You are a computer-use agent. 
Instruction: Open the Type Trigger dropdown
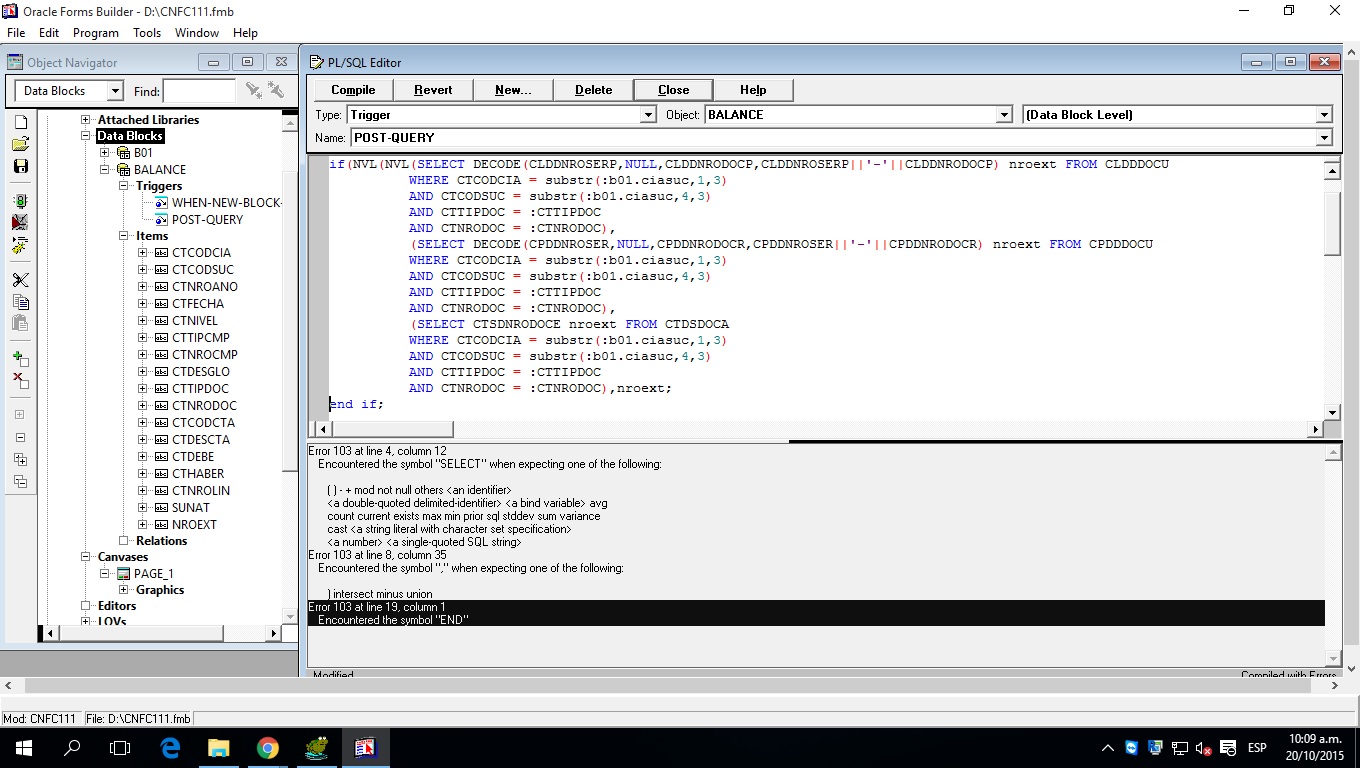tap(647, 115)
